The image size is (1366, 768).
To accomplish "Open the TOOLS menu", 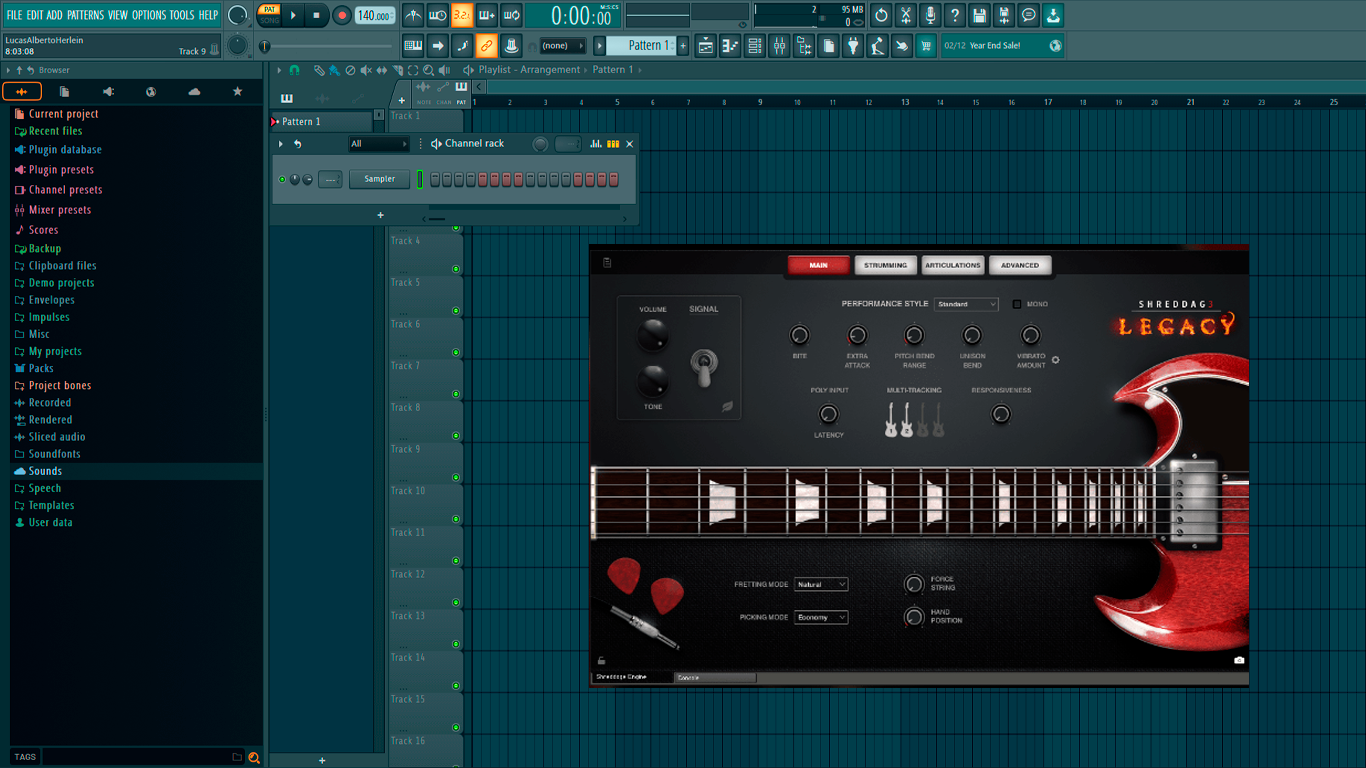I will [182, 15].
